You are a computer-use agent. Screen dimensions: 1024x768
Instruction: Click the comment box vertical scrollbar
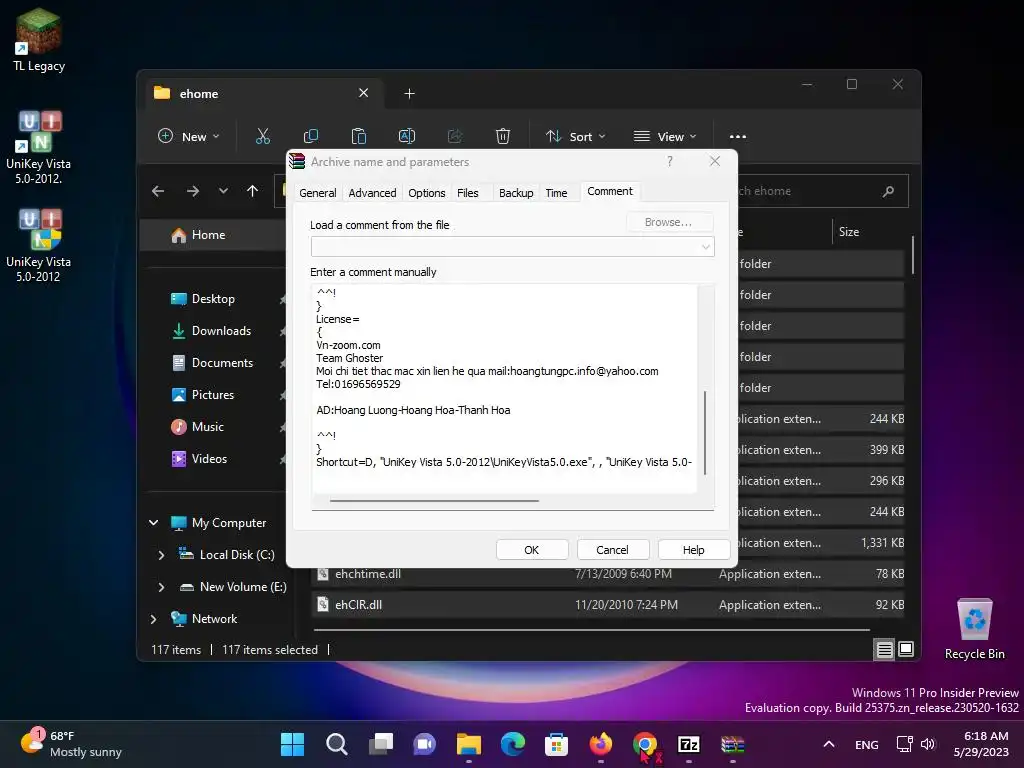(705, 432)
